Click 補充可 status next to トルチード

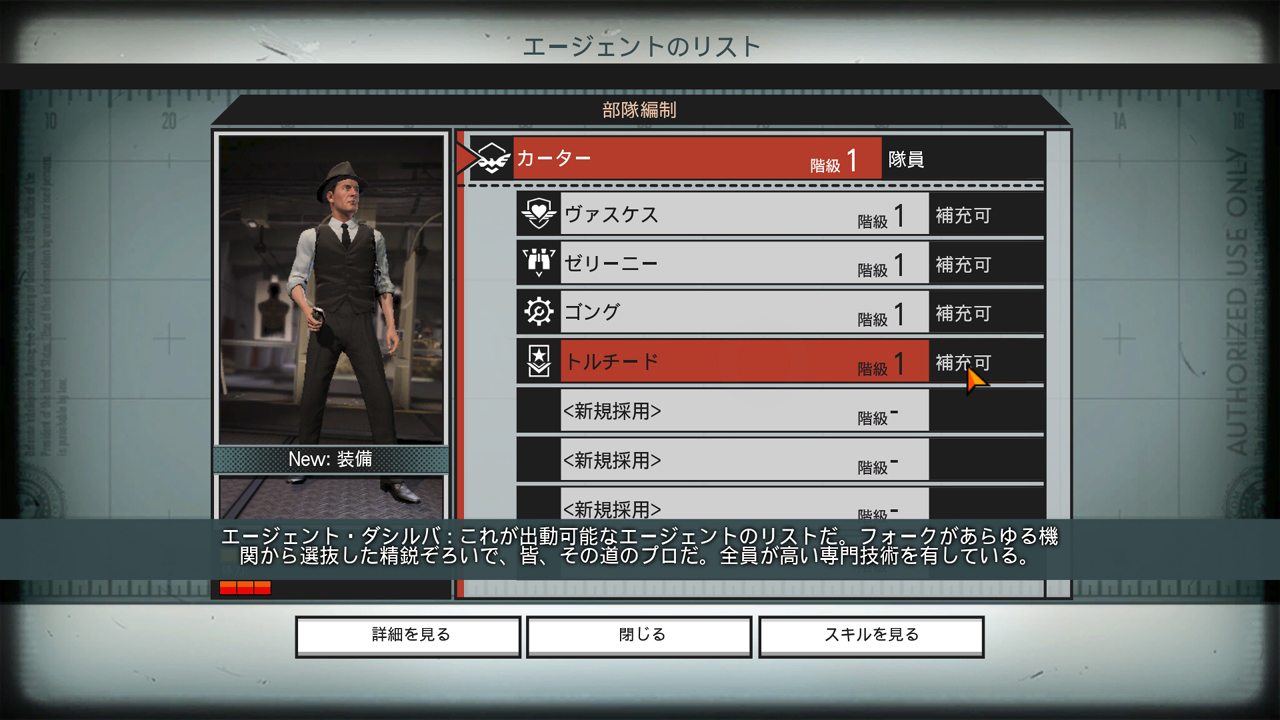pos(963,362)
